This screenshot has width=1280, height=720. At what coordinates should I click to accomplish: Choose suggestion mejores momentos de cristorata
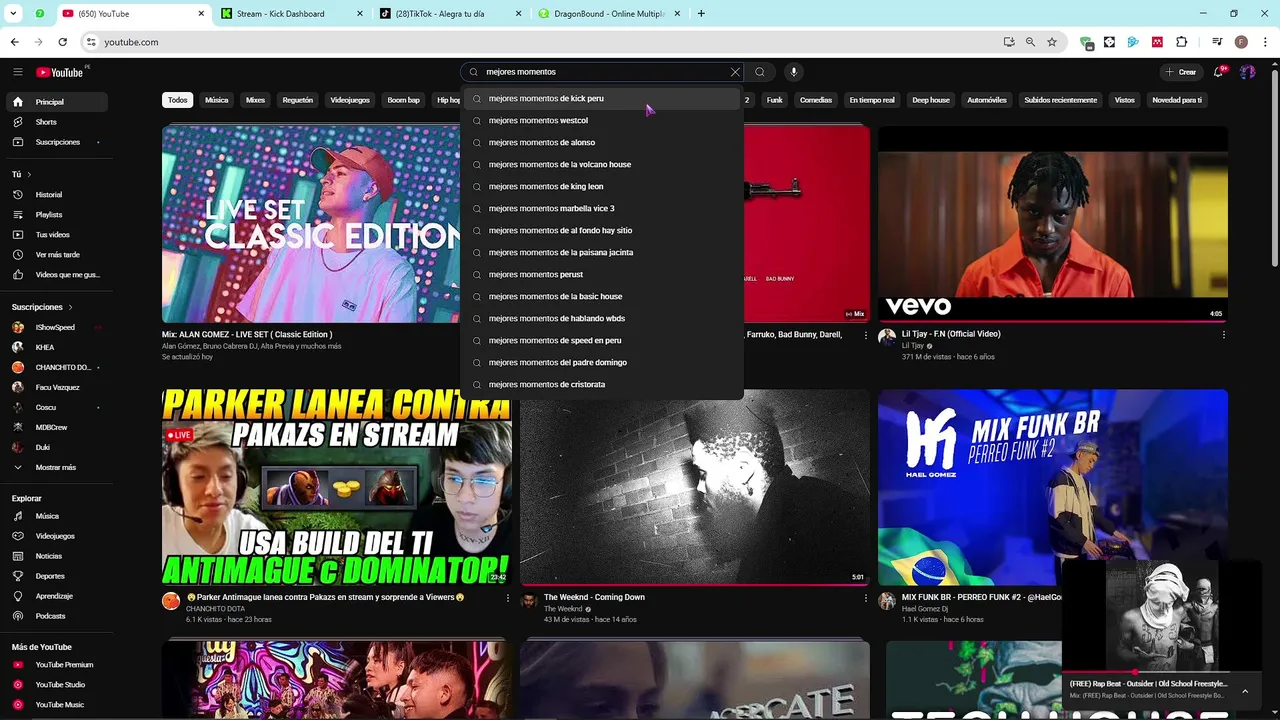(x=602, y=385)
